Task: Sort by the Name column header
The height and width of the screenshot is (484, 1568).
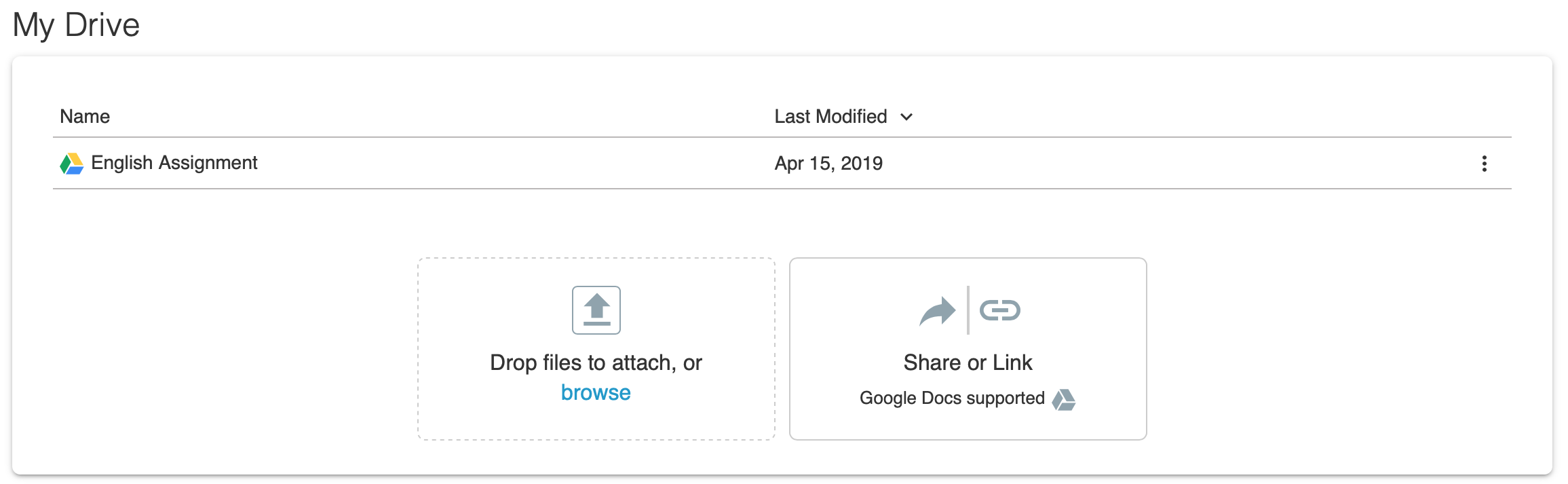Action: pyautogui.click(x=85, y=116)
